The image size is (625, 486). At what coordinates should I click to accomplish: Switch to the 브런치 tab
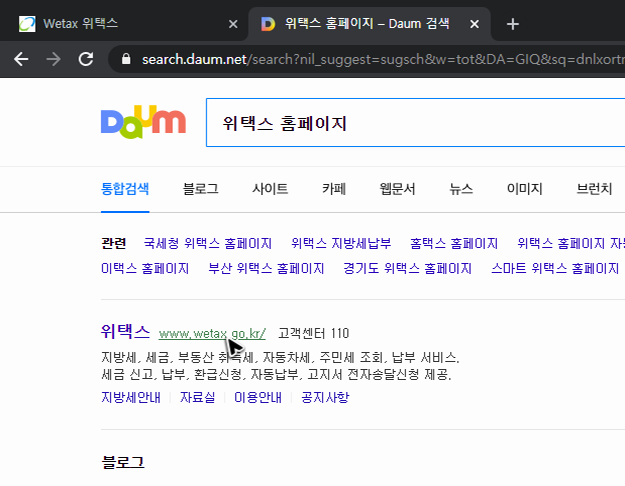point(594,189)
